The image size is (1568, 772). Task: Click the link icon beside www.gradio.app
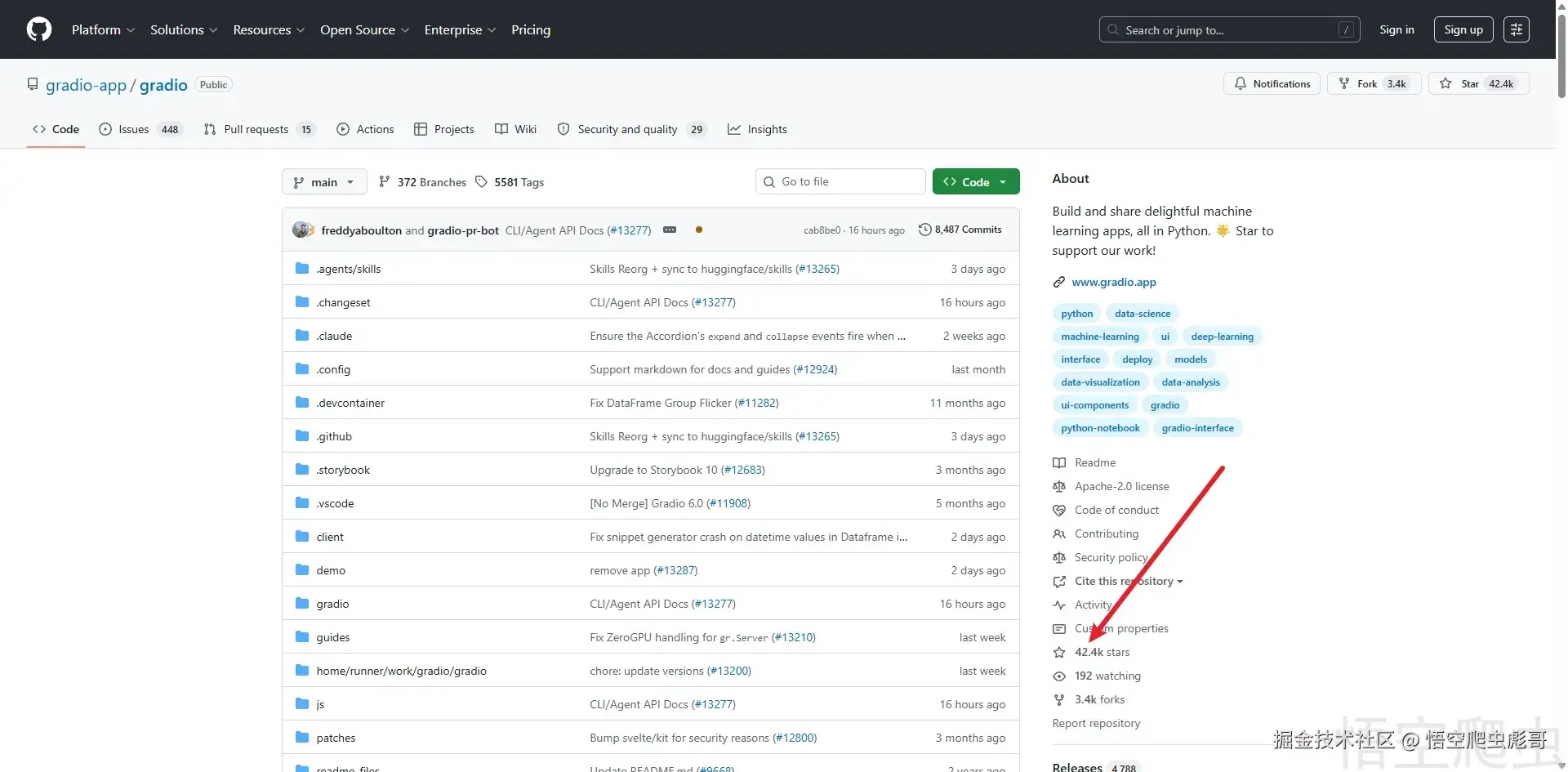click(1059, 282)
